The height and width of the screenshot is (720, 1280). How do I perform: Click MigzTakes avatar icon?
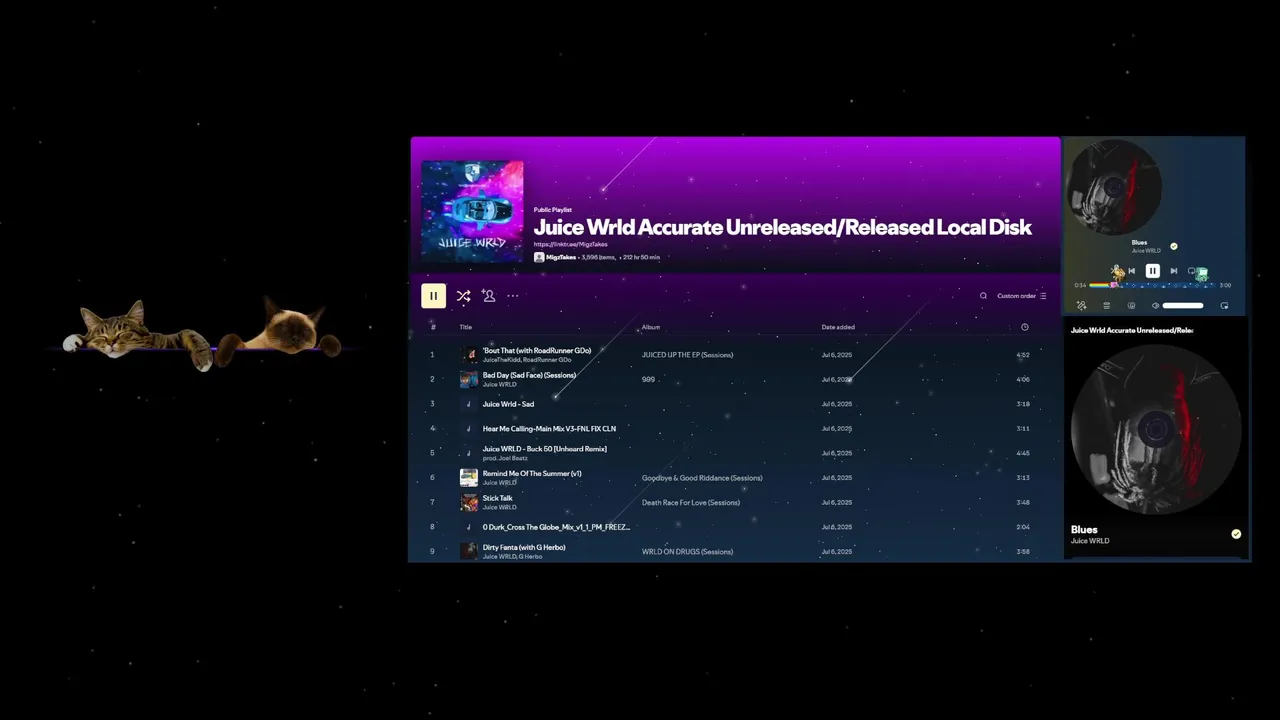[539, 257]
